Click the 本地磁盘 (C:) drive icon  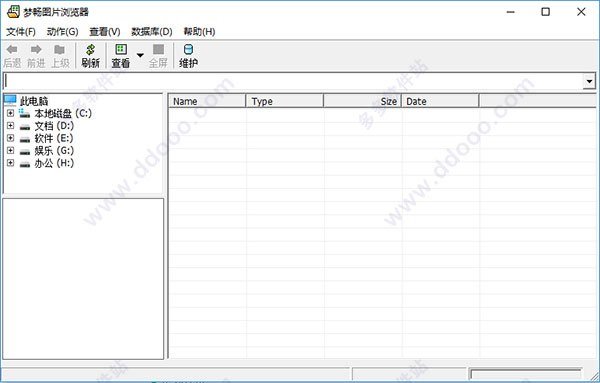point(24,113)
